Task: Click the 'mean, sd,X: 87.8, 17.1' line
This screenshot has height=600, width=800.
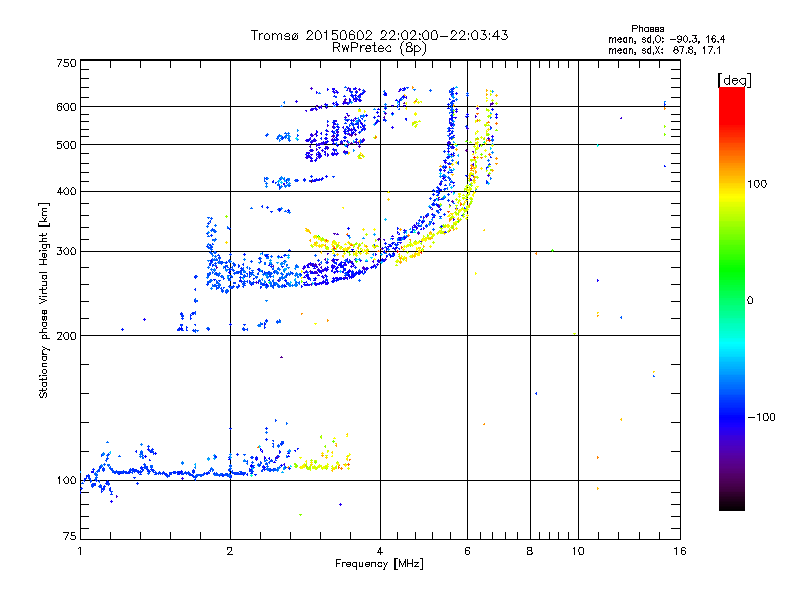Action: click(x=664, y=50)
